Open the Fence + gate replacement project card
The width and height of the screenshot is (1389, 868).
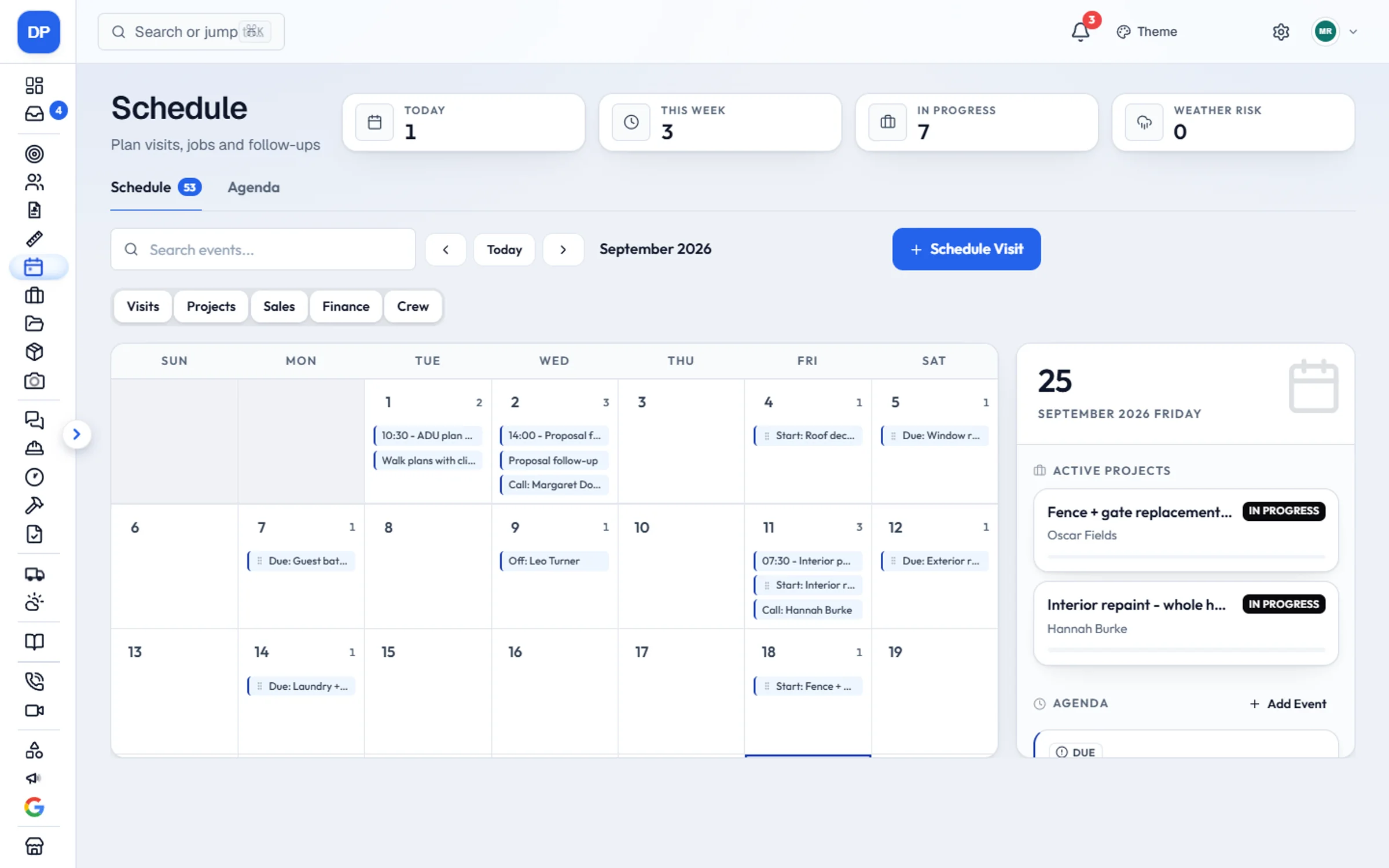(1185, 530)
